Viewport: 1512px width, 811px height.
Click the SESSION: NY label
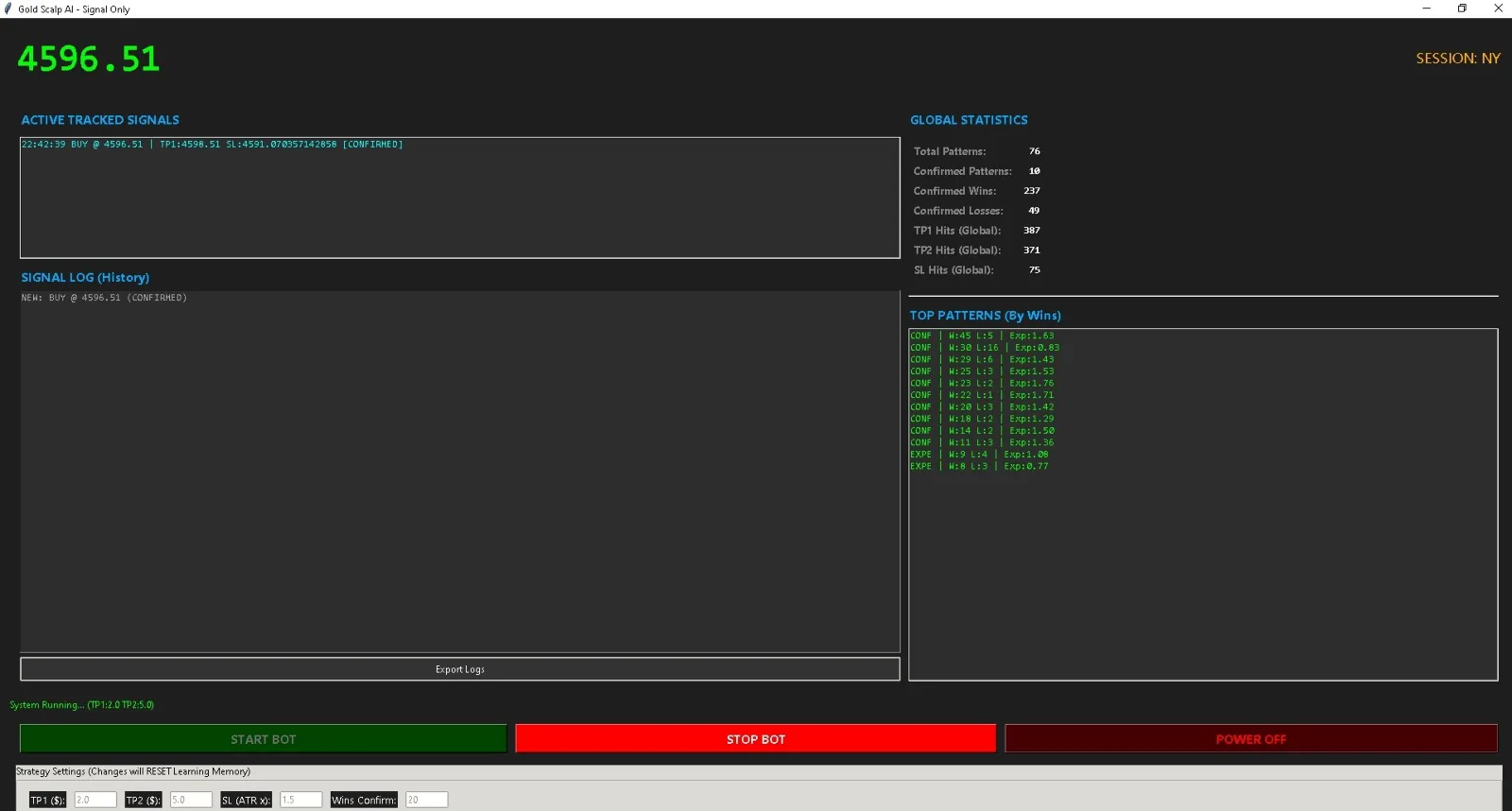tap(1458, 59)
